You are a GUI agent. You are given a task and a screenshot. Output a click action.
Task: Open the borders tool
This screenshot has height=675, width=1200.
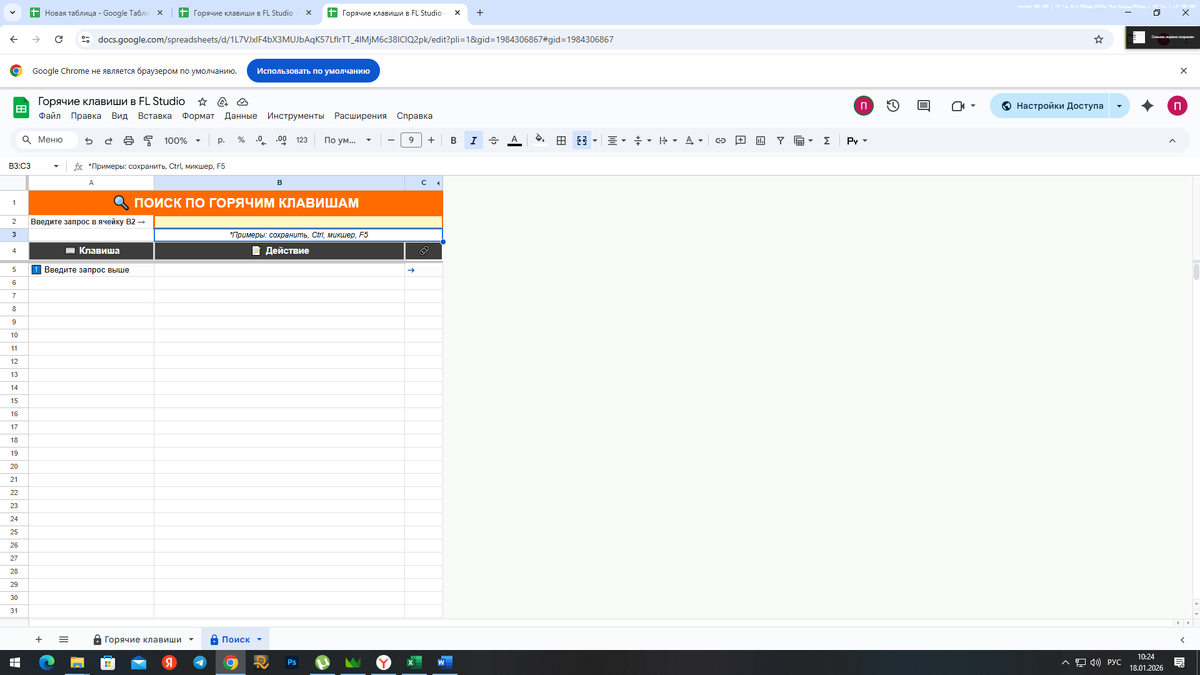[561, 140]
